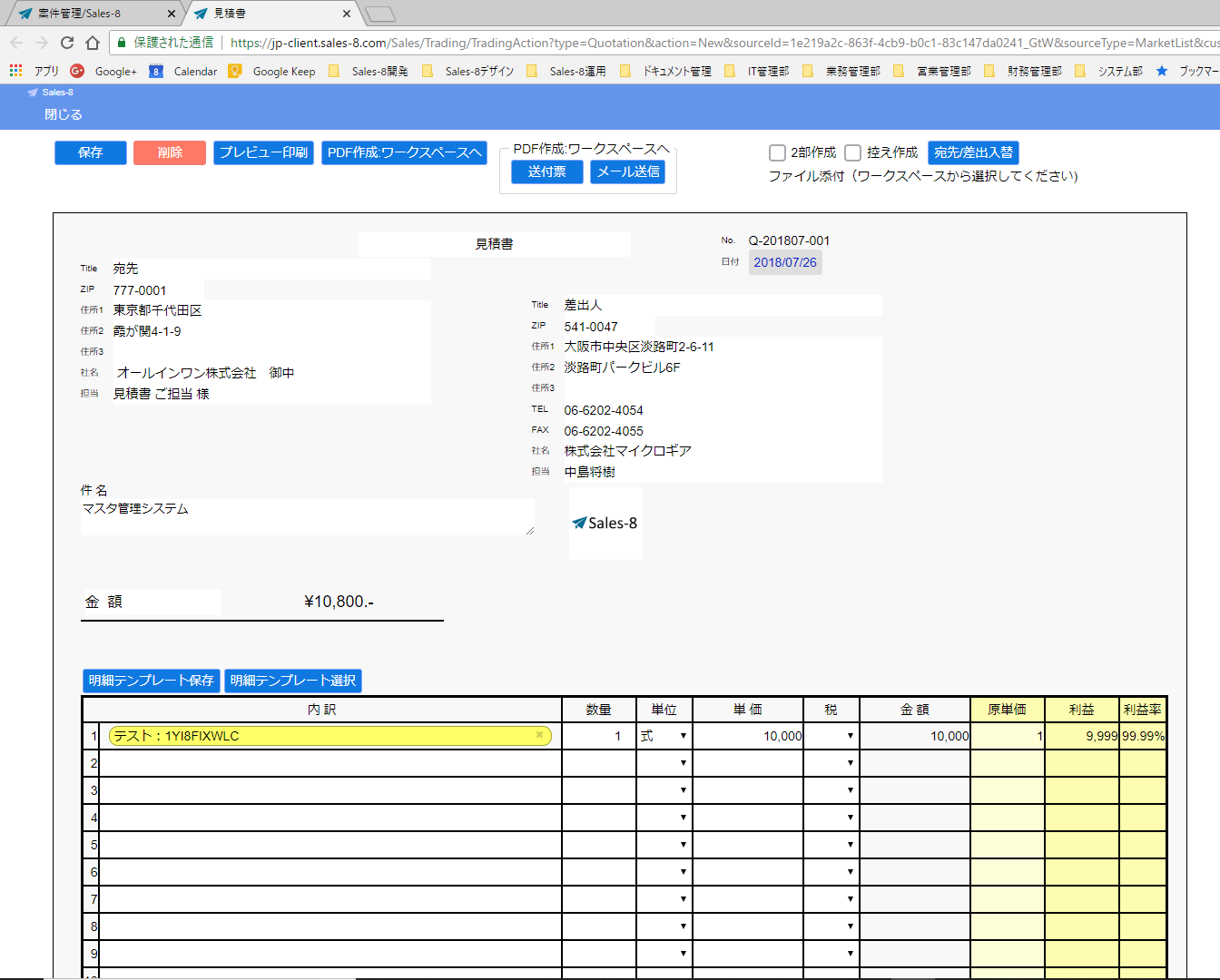This screenshot has height=980, width=1220.
Task: Open unit dropdown in row 5
Action: point(664,845)
